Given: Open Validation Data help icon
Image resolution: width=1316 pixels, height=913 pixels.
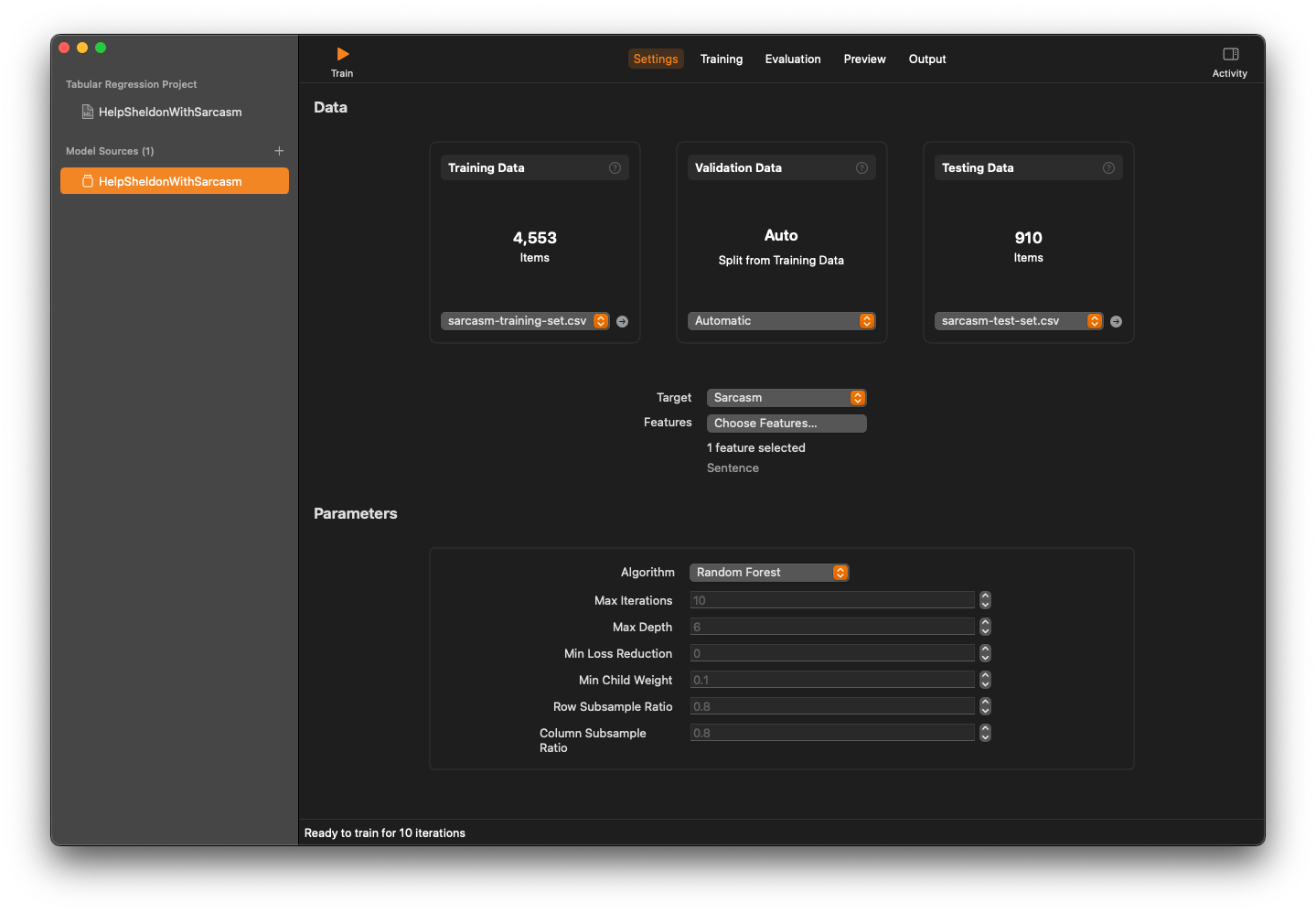Looking at the screenshot, I should pyautogui.click(x=861, y=168).
